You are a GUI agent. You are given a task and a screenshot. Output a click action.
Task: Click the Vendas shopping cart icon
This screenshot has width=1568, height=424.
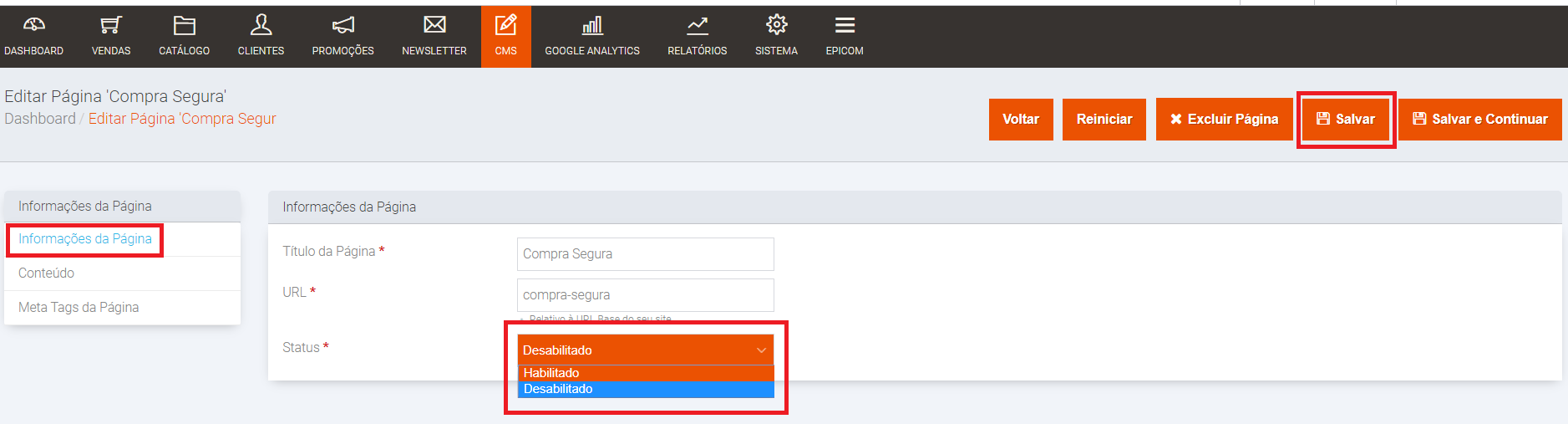(111, 25)
